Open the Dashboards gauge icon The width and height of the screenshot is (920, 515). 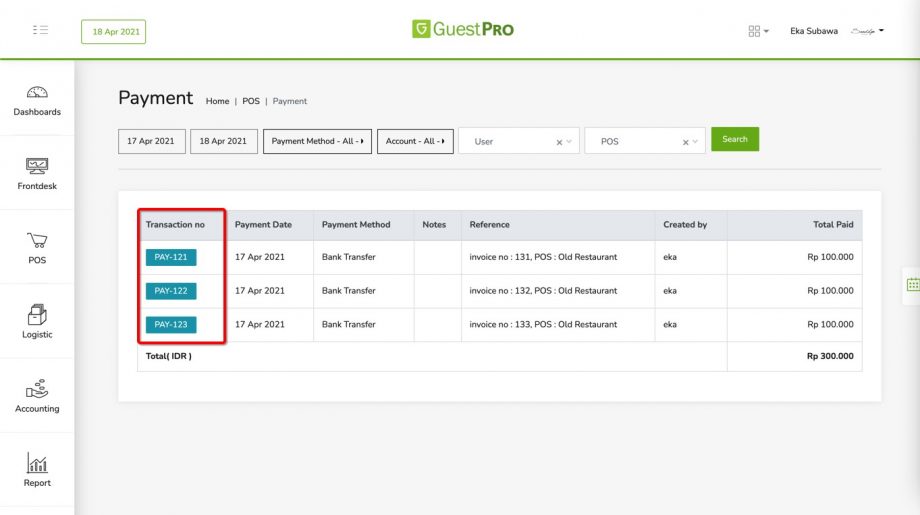pos(37,92)
